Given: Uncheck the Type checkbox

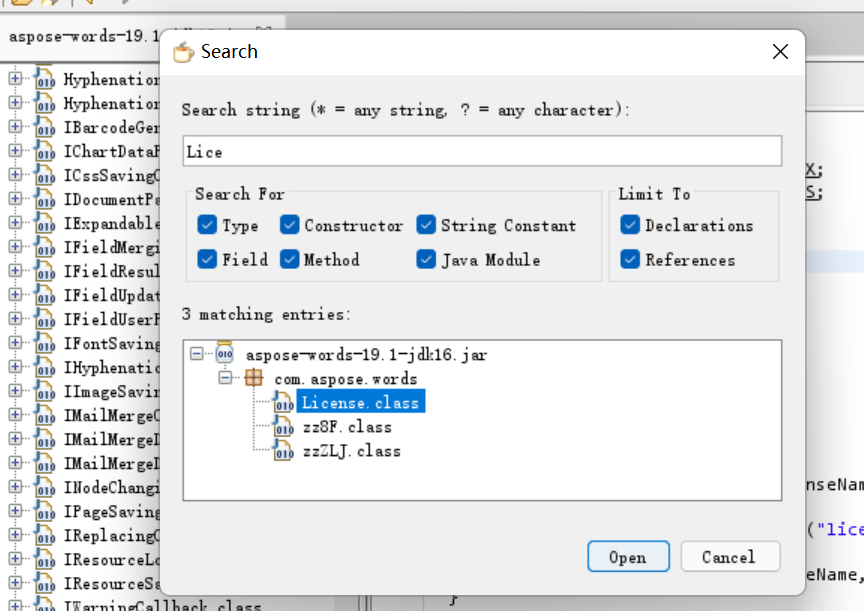Looking at the screenshot, I should (x=207, y=225).
